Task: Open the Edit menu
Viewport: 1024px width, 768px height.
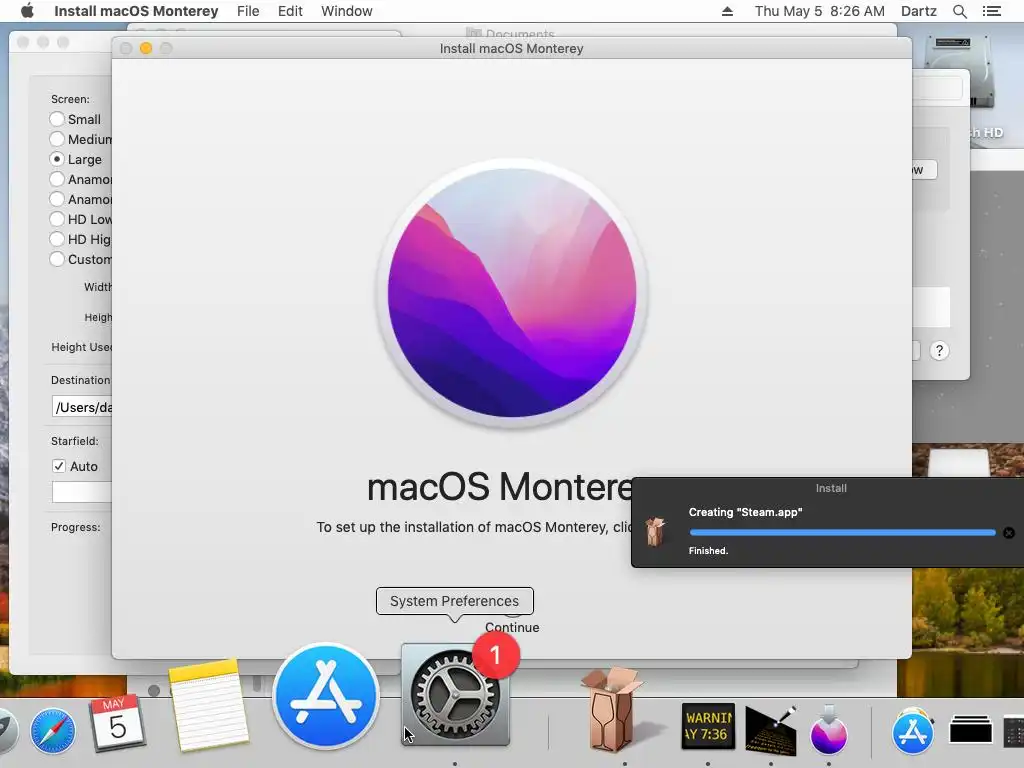Action: pyautogui.click(x=290, y=11)
